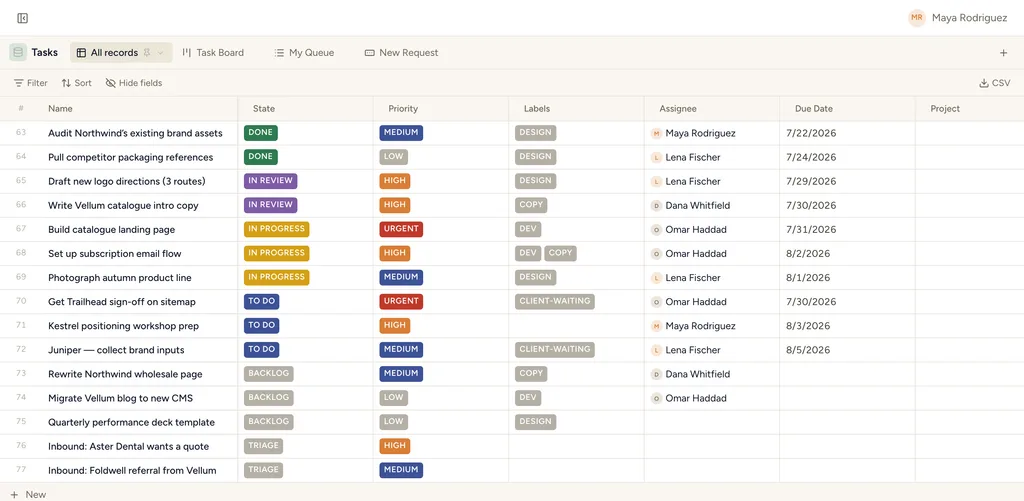Open 'Inbound: Aster Dental wants a quote'
Screen dimensions: 1024x501
coord(129,447)
